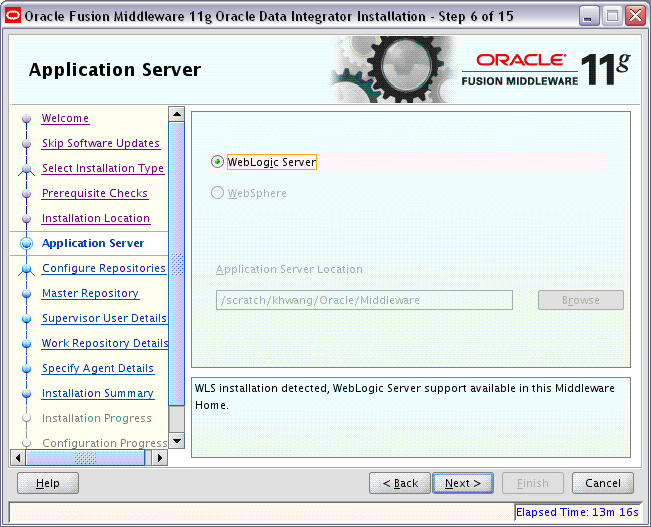Select the WebSphere radio option

coord(217,193)
